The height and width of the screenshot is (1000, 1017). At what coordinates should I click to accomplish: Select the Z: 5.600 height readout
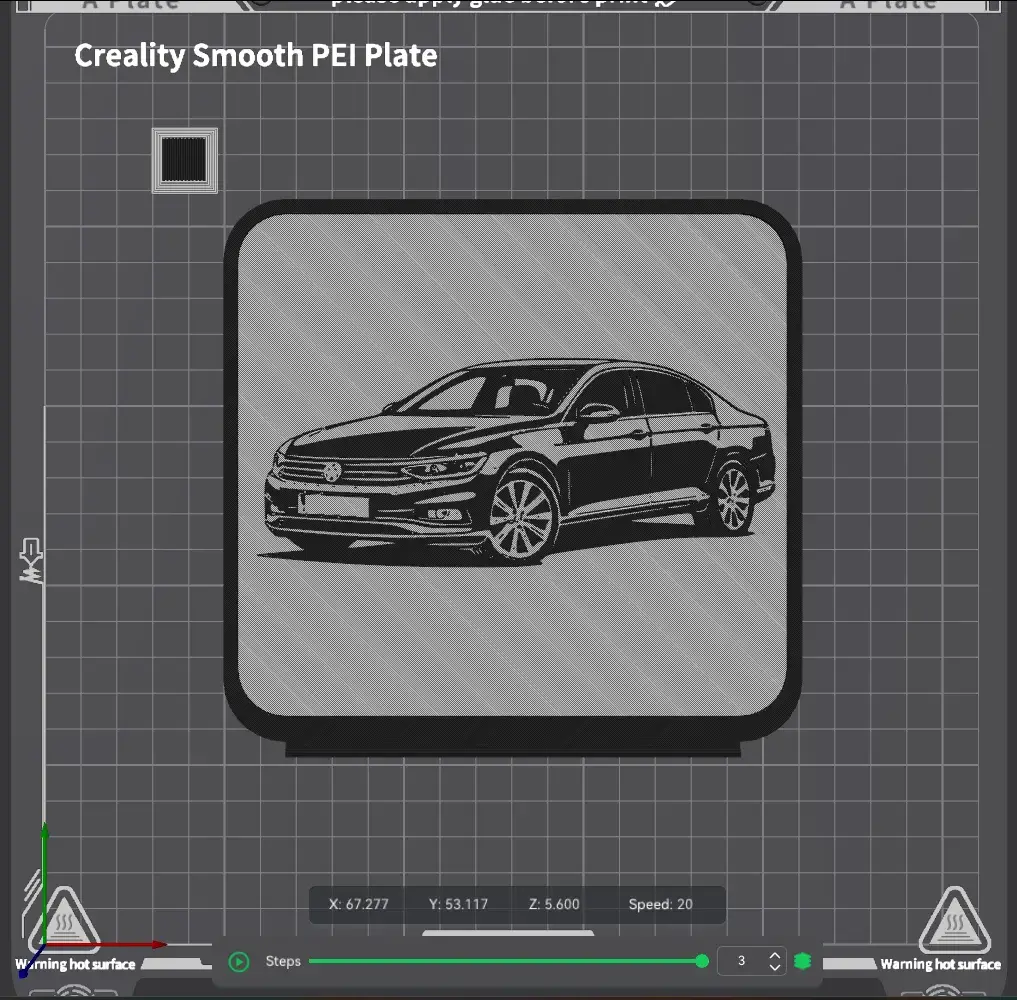click(x=554, y=904)
